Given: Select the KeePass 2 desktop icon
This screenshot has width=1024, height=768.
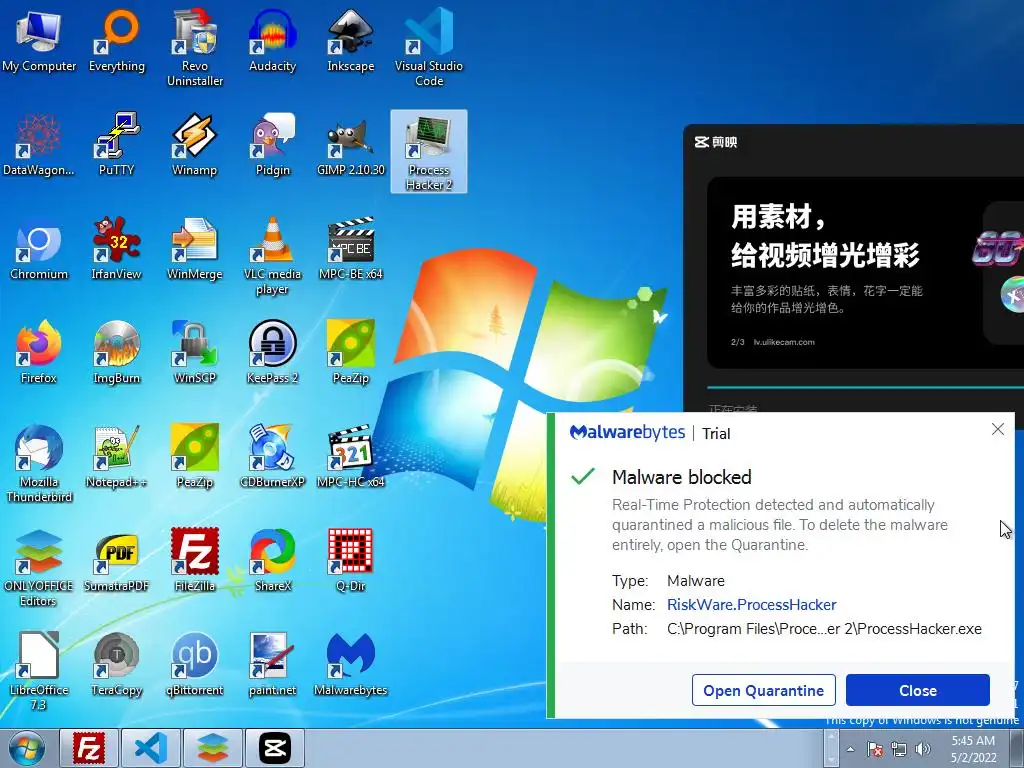Looking at the screenshot, I should 272,351.
